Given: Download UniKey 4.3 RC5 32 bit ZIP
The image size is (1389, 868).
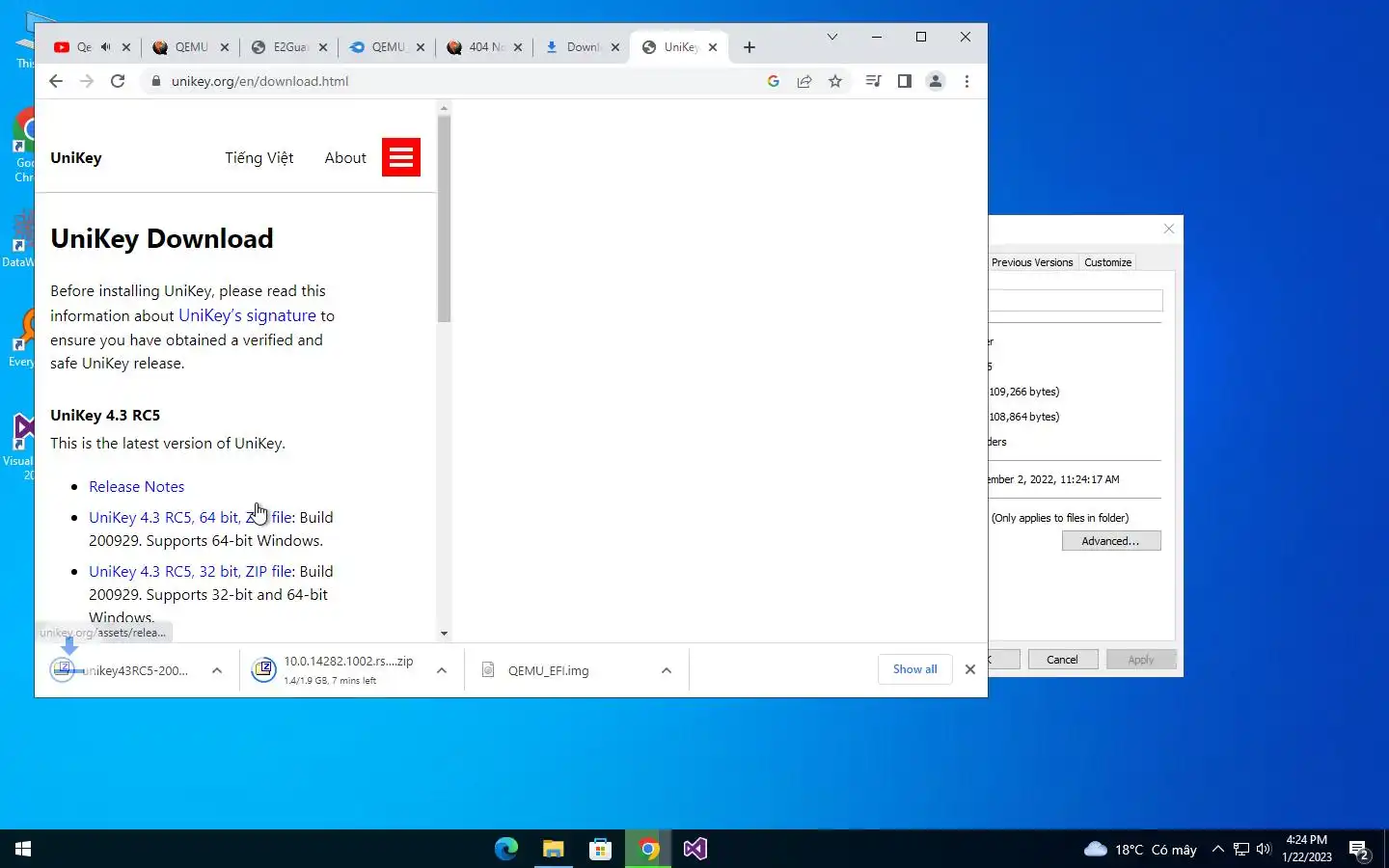Looking at the screenshot, I should click(x=191, y=571).
